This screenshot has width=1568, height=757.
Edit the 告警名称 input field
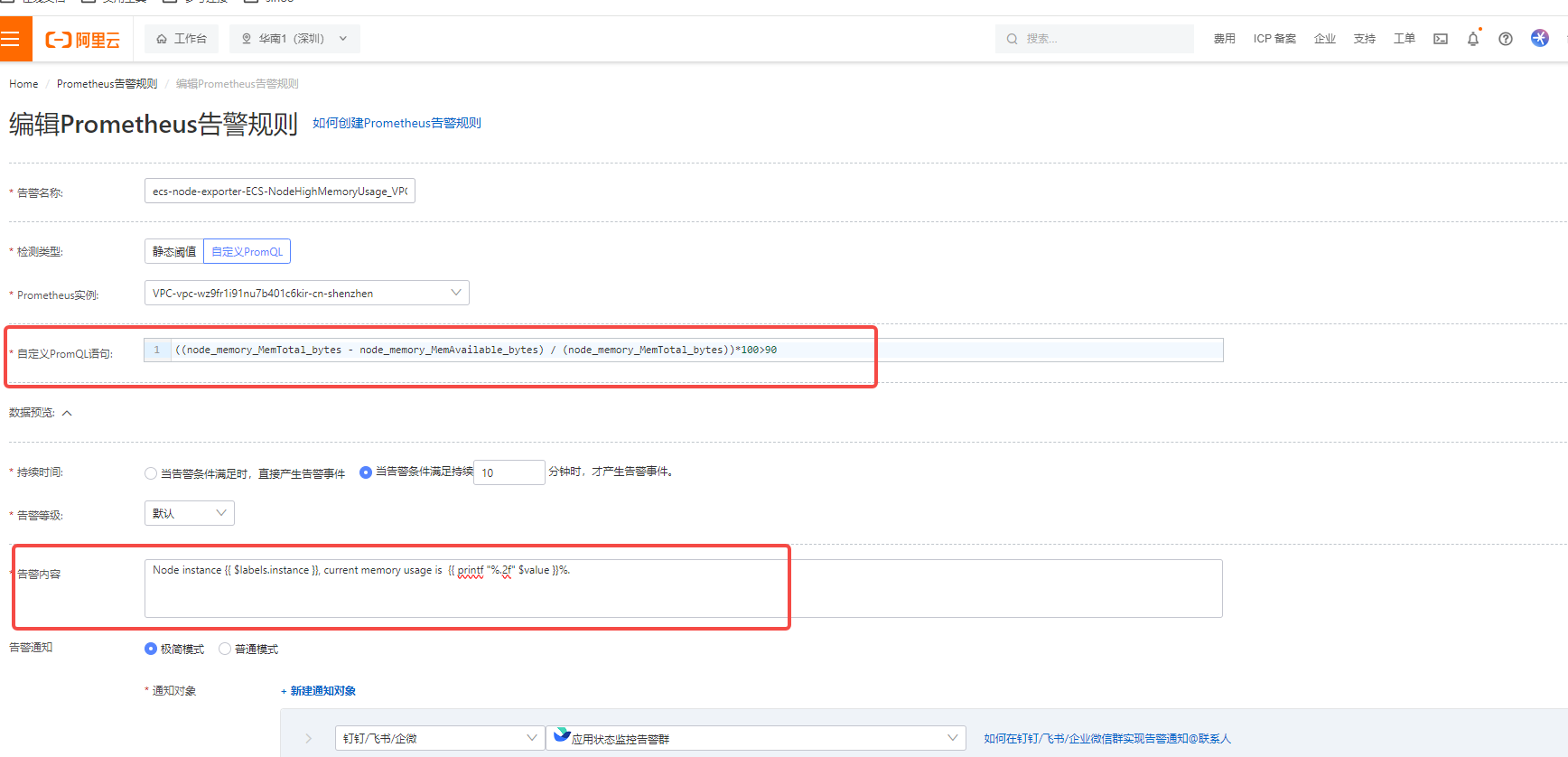point(280,191)
